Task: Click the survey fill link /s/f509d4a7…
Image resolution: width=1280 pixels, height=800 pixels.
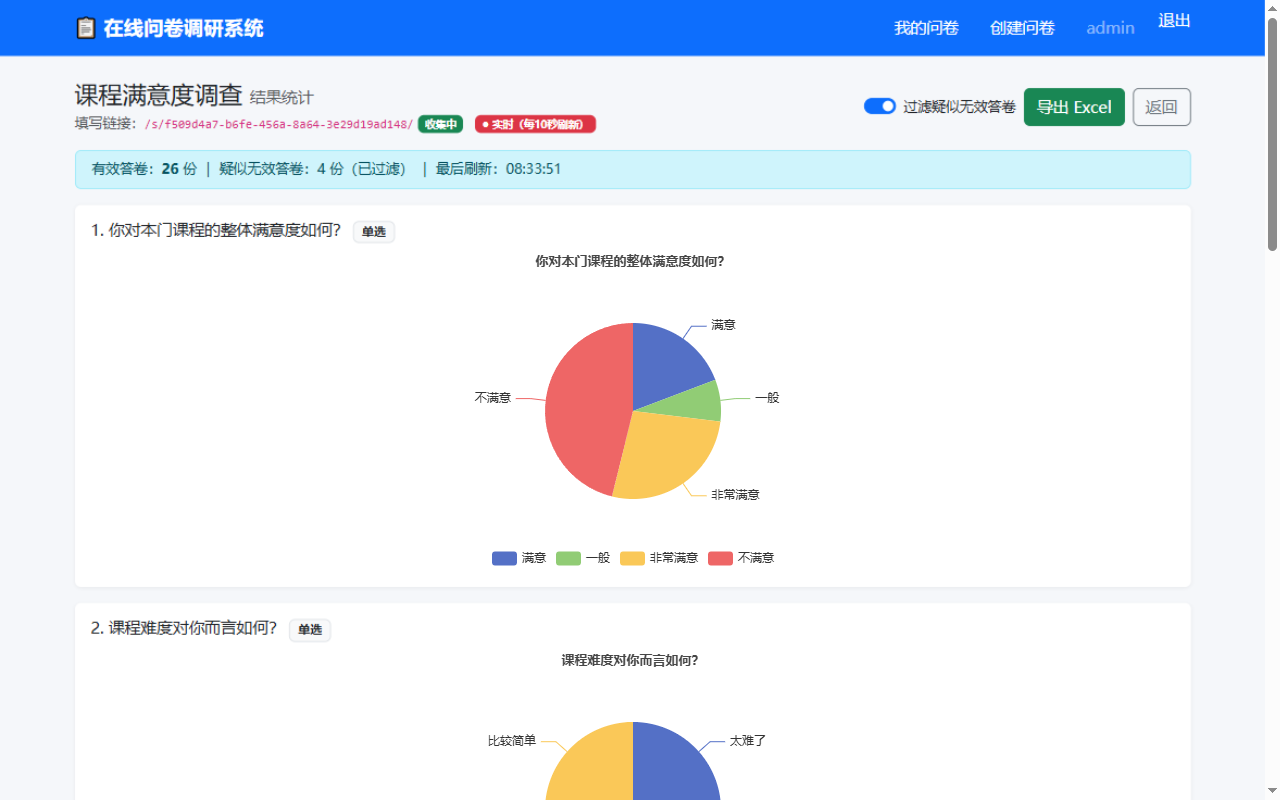Action: coord(279,124)
